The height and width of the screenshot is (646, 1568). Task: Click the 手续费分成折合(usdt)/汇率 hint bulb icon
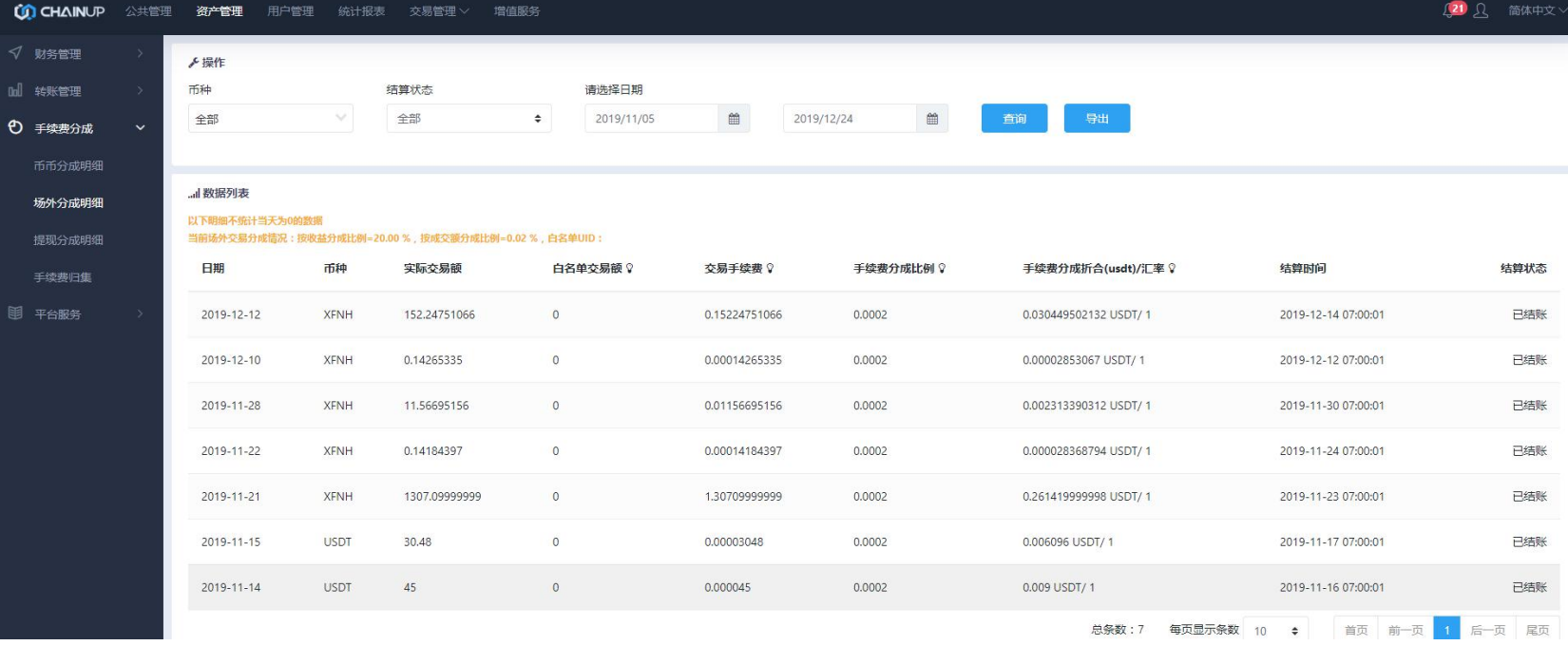[1172, 269]
